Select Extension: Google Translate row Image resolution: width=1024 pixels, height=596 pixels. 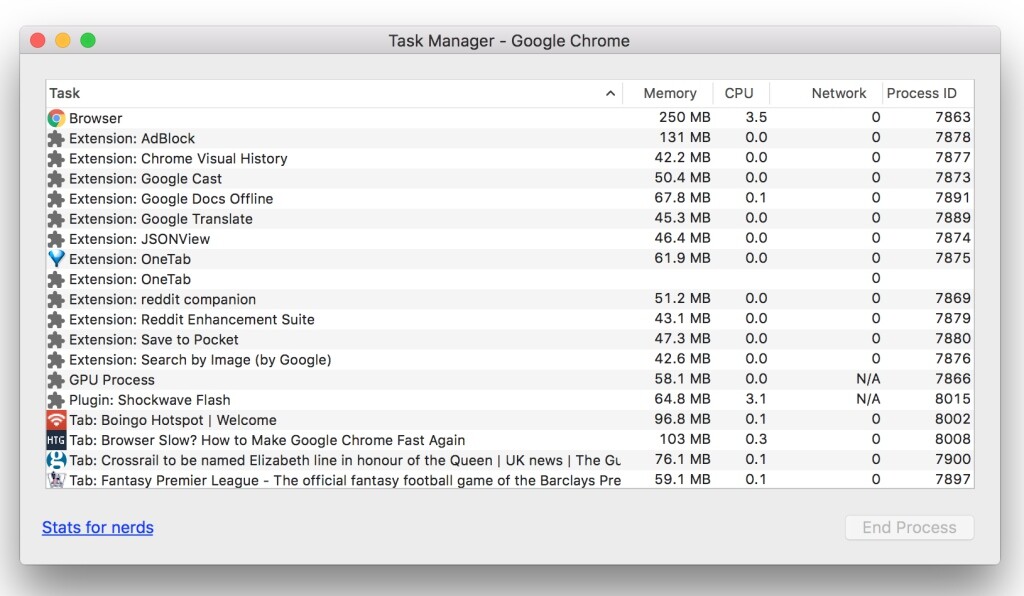[x=509, y=219]
